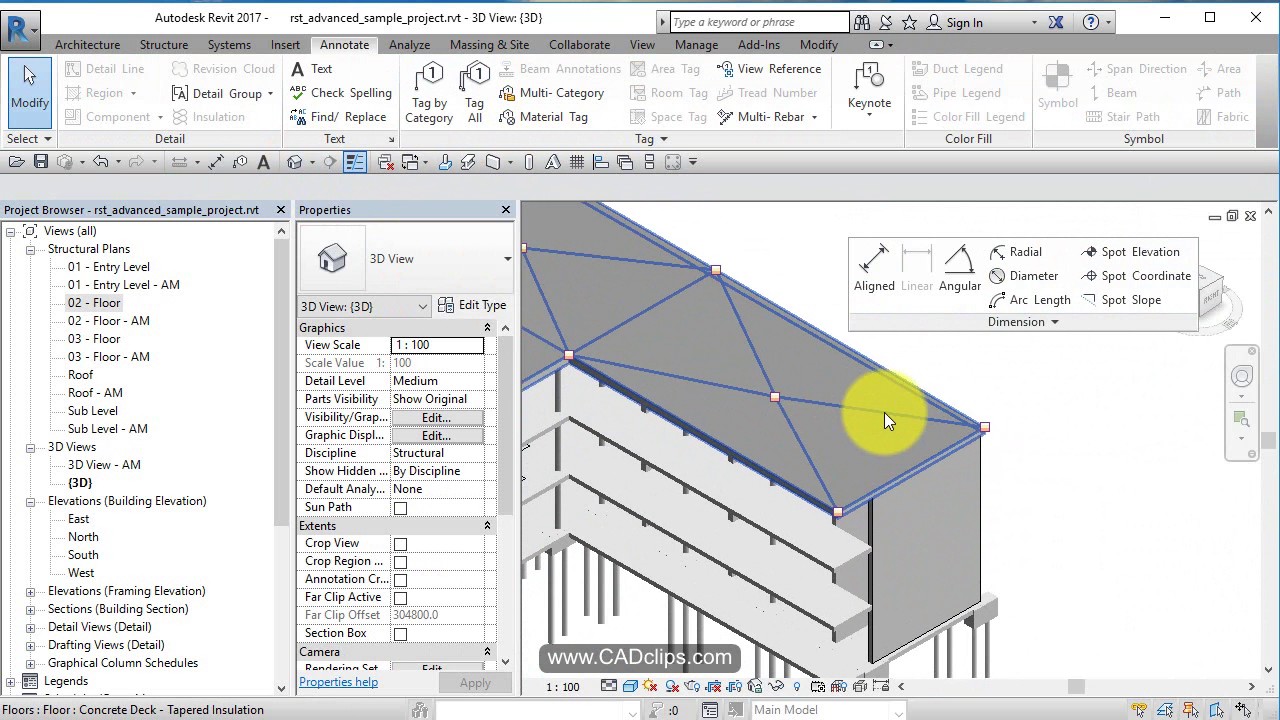Toggle the Crop View checkbox
The width and height of the screenshot is (1280, 720).
pos(400,544)
